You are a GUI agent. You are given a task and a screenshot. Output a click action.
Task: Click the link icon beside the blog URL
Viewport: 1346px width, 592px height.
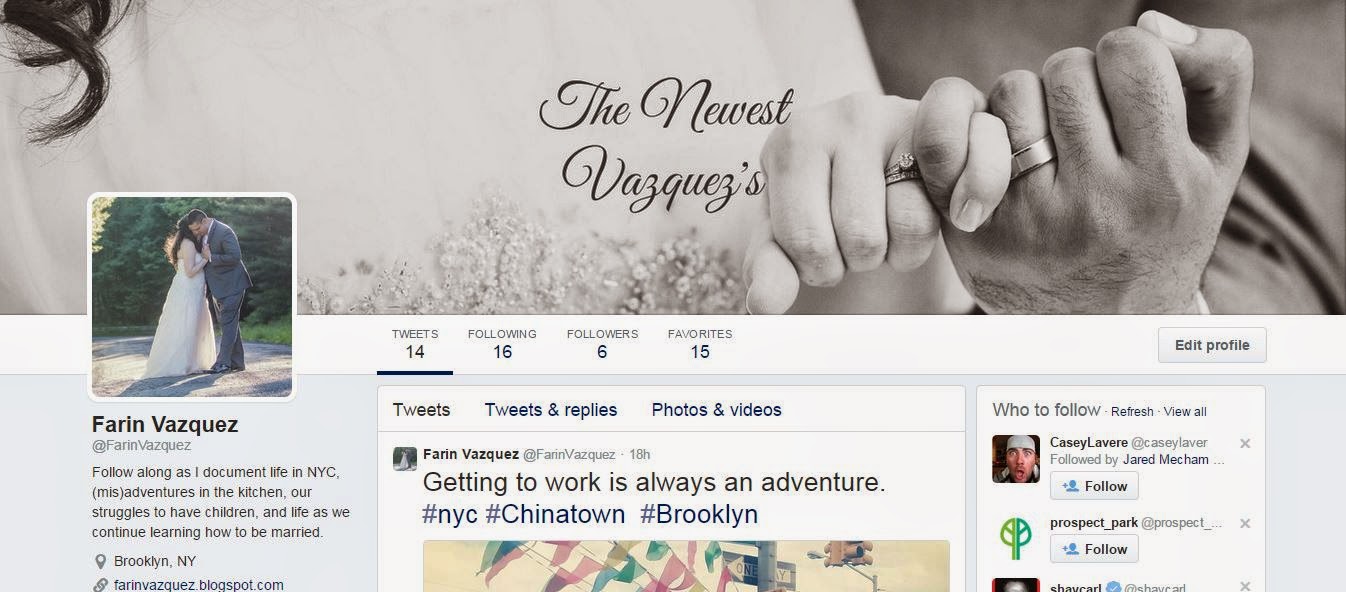(x=100, y=585)
